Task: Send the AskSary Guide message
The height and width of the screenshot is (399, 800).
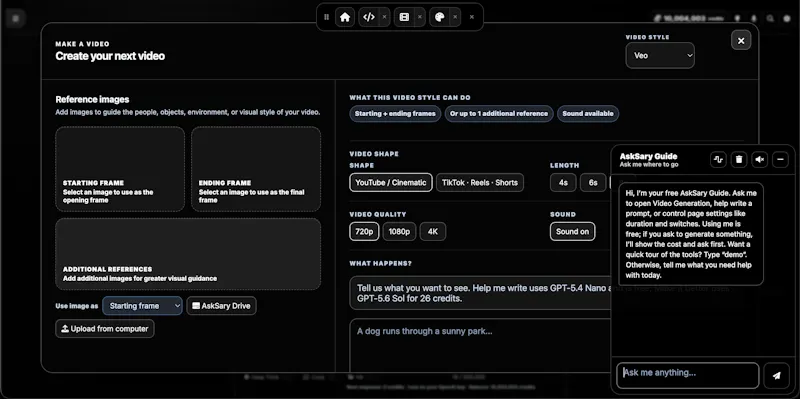Action: coord(777,376)
